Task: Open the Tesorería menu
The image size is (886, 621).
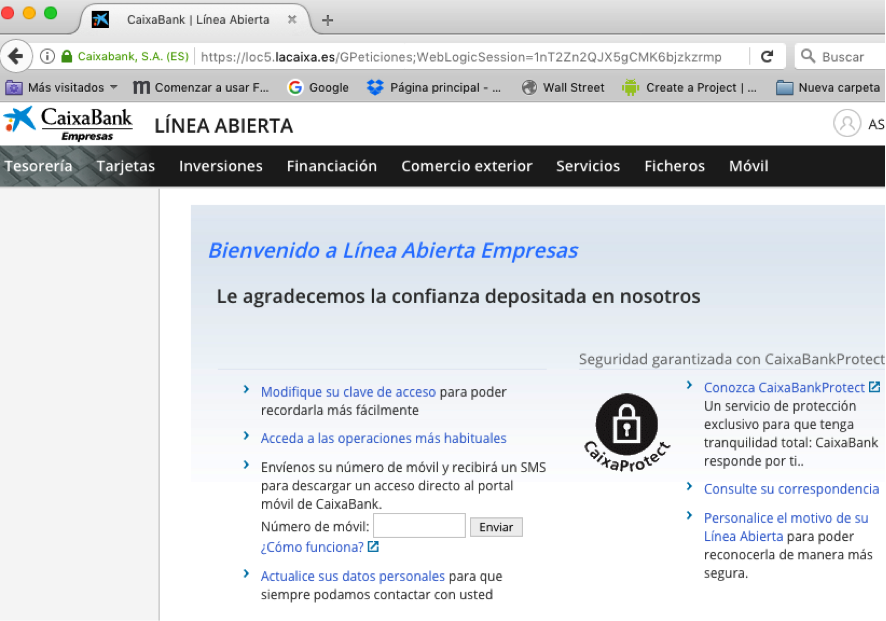Action: pyautogui.click(x=38, y=166)
